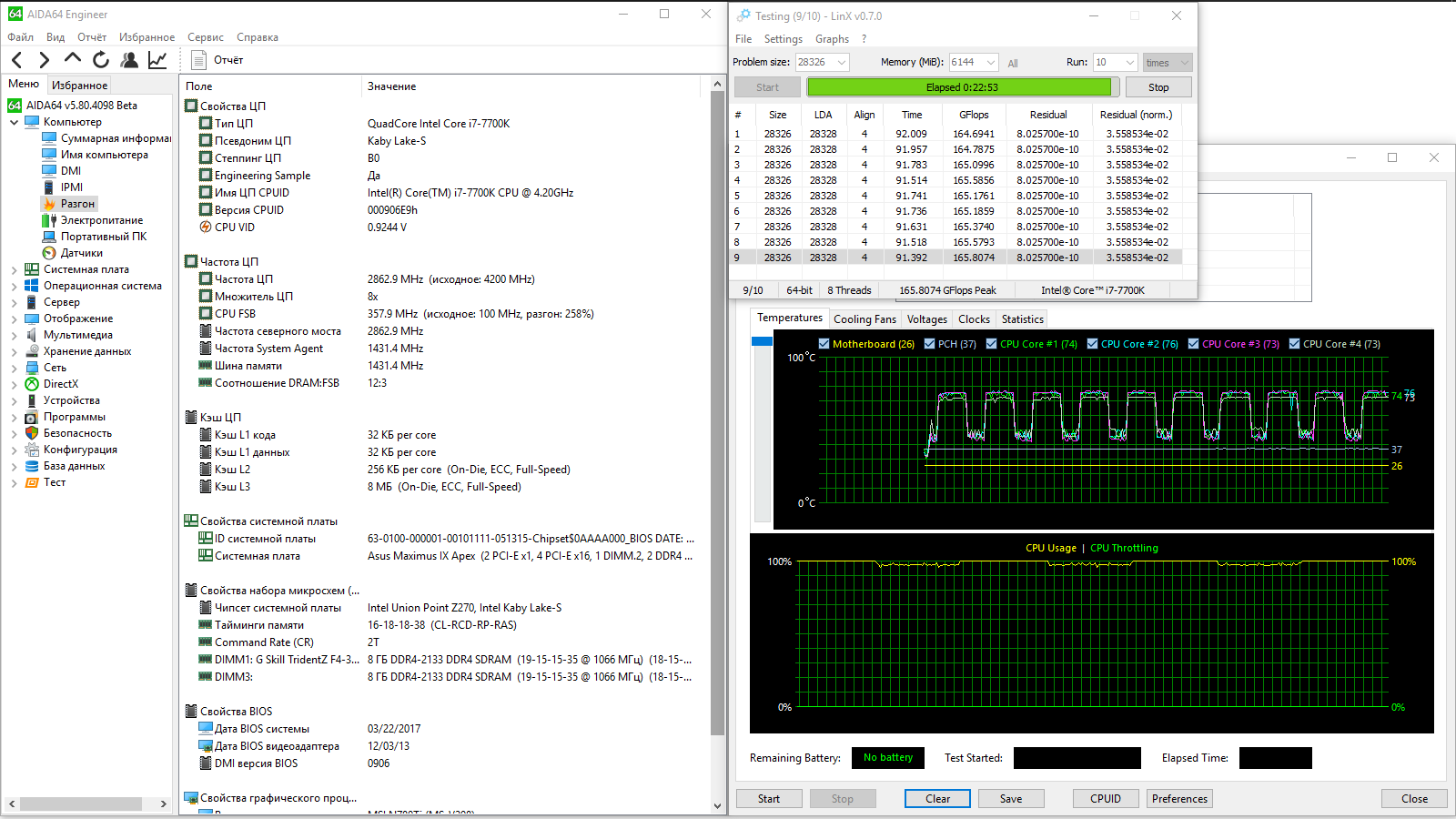Click the Тест benchmark icon
Screen dimensions: 1456x819
click(x=32, y=482)
